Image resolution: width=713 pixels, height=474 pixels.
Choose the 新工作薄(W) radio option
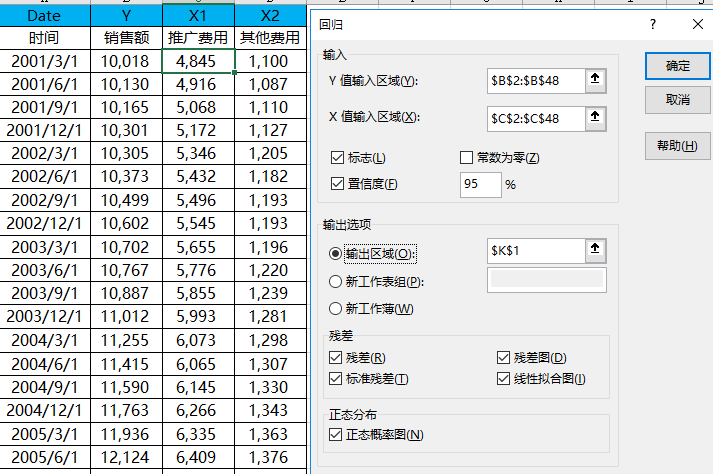(x=335, y=309)
